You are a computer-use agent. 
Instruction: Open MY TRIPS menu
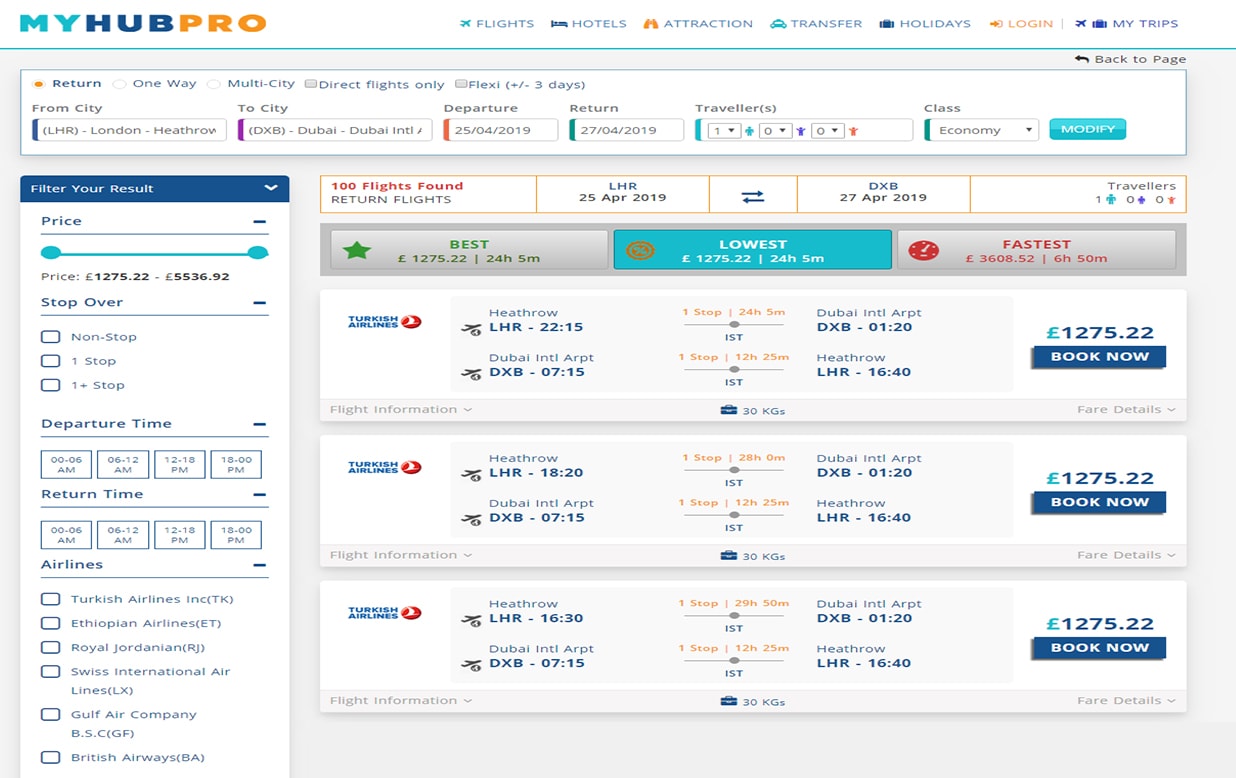click(1127, 24)
